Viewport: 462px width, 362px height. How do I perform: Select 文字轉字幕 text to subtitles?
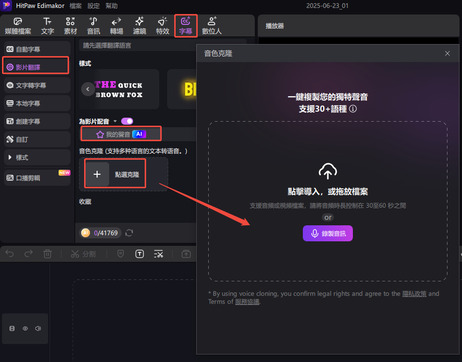pos(37,85)
